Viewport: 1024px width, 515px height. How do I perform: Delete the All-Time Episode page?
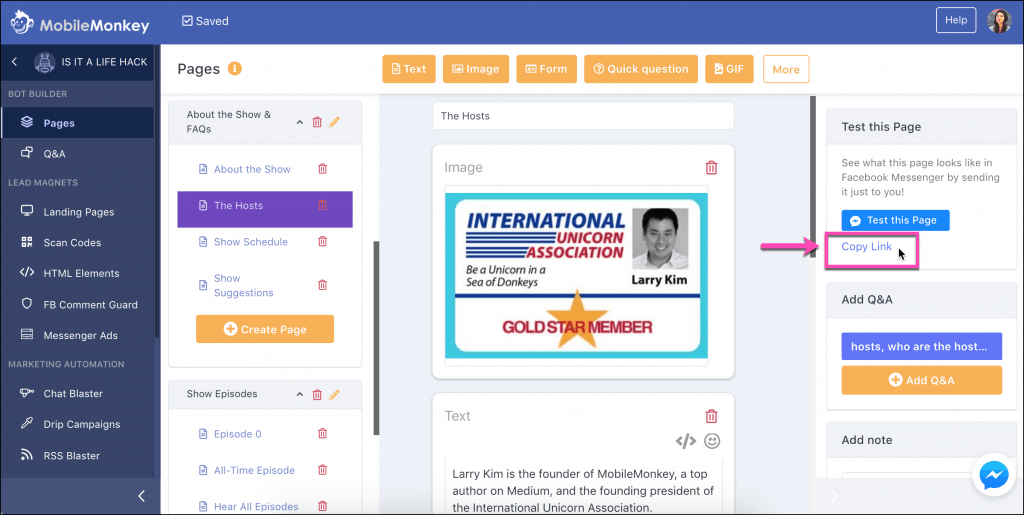coord(322,470)
